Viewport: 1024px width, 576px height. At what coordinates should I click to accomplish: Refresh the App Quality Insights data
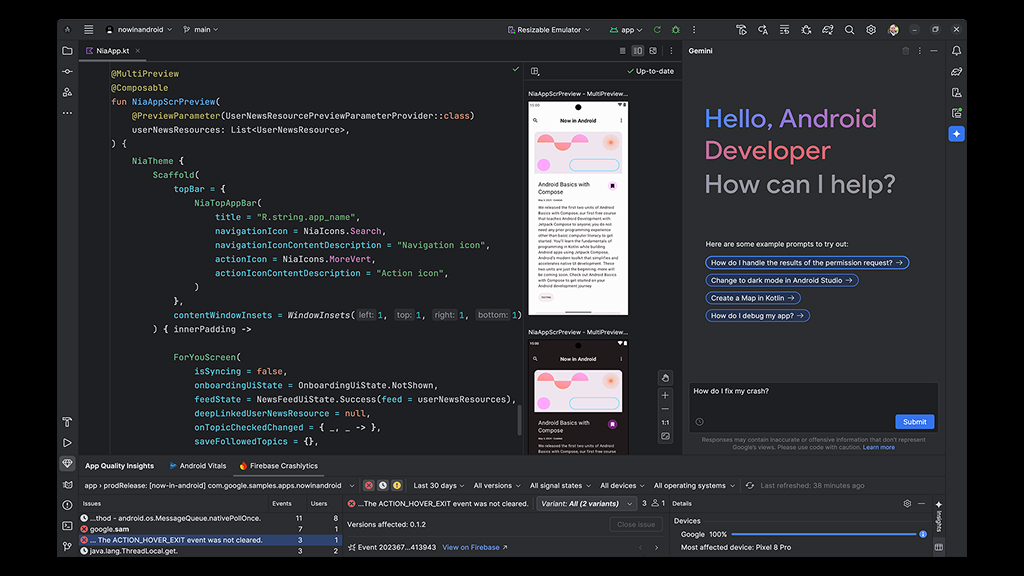750,485
